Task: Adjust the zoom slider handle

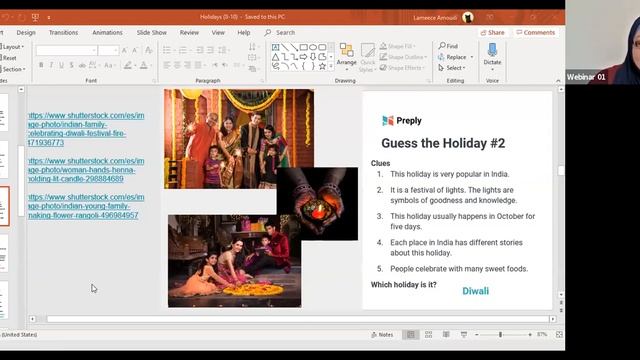Action: tap(500, 334)
